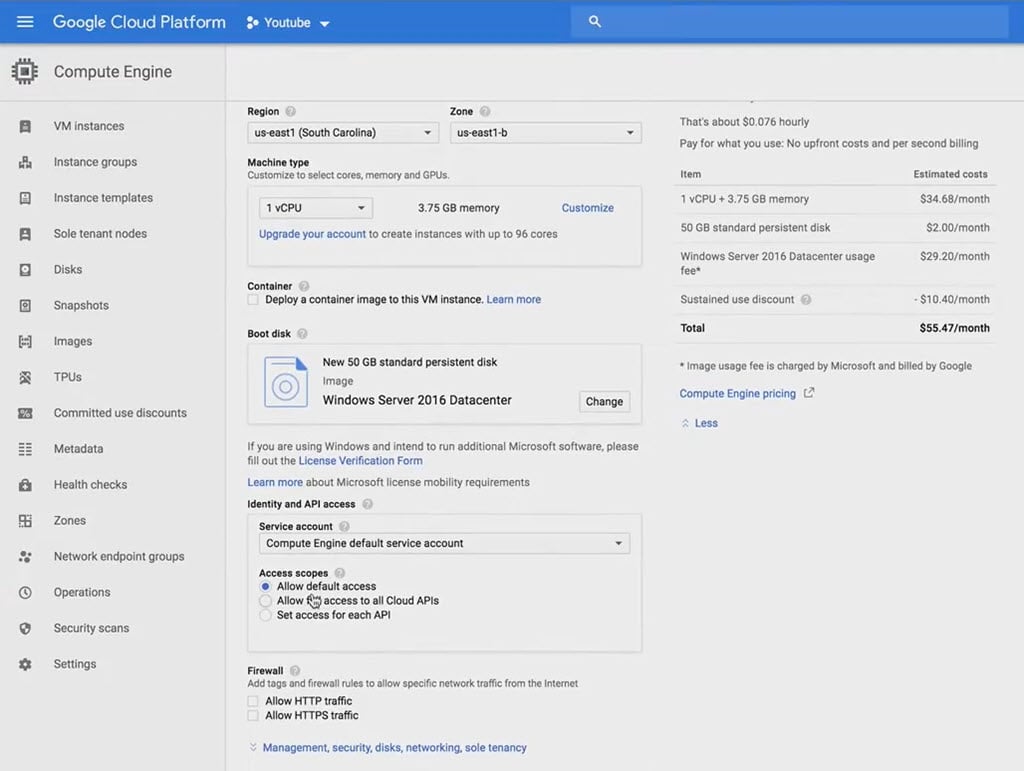Open Metadata in the sidebar
Image resolution: width=1024 pixels, height=771 pixels.
point(78,449)
